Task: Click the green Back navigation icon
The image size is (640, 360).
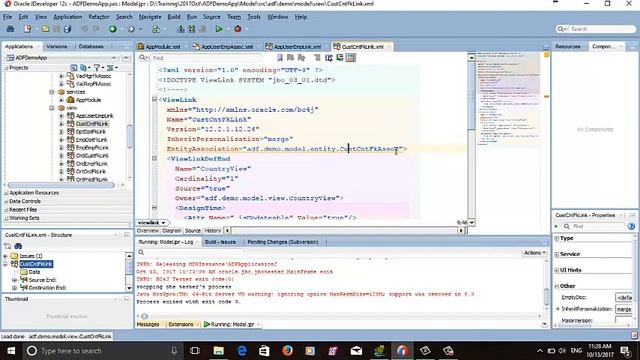Action: (113, 29)
